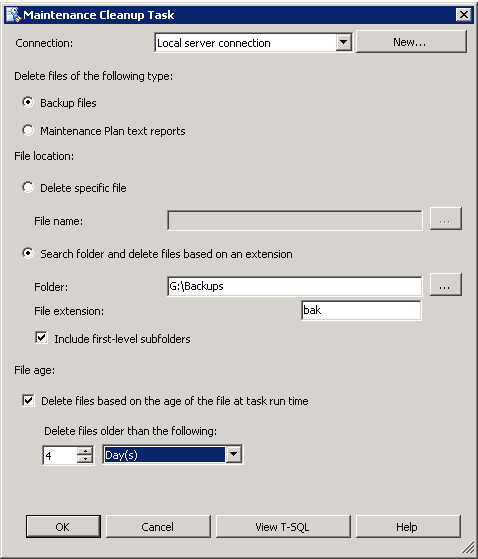
Task: Click the Folder path text field
Action: coord(294,286)
